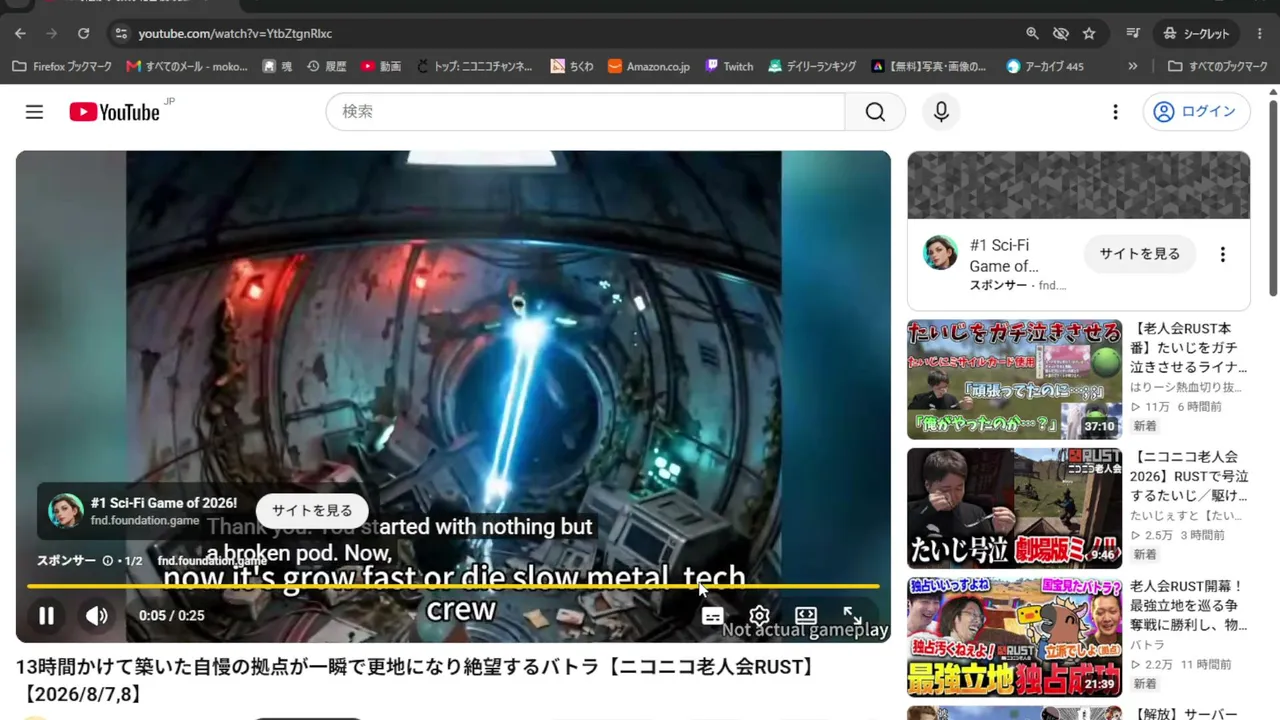
Task: Open the すべてのブックマーク folder
Action: 1218,66
